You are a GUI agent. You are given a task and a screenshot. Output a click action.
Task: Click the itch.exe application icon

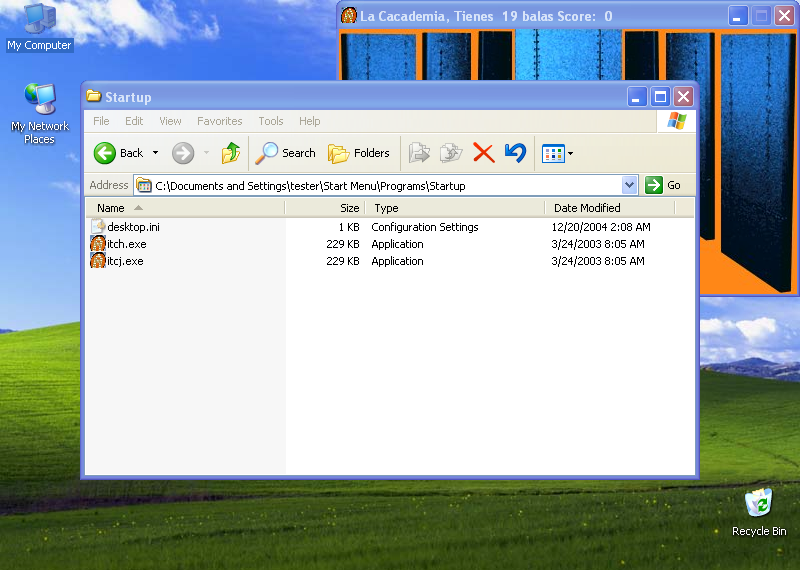coord(98,243)
